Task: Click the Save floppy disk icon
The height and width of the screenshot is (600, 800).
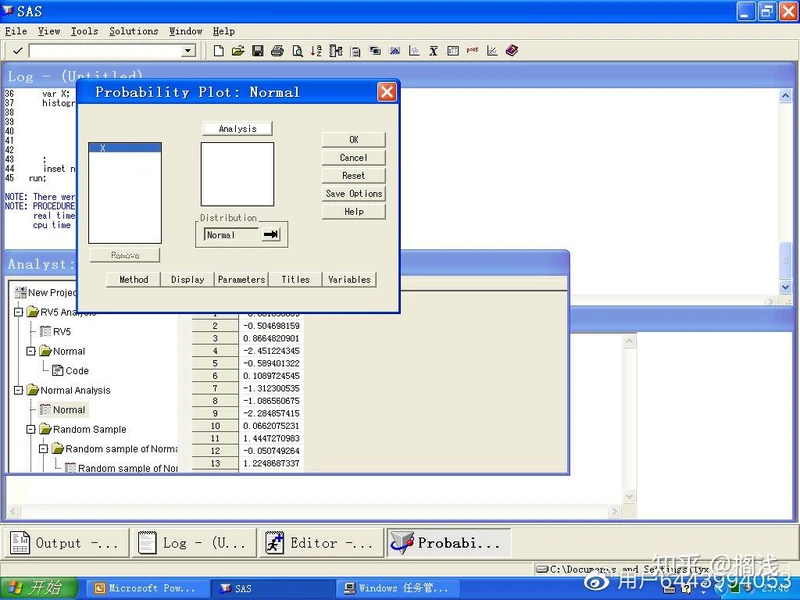Action: pos(258,51)
